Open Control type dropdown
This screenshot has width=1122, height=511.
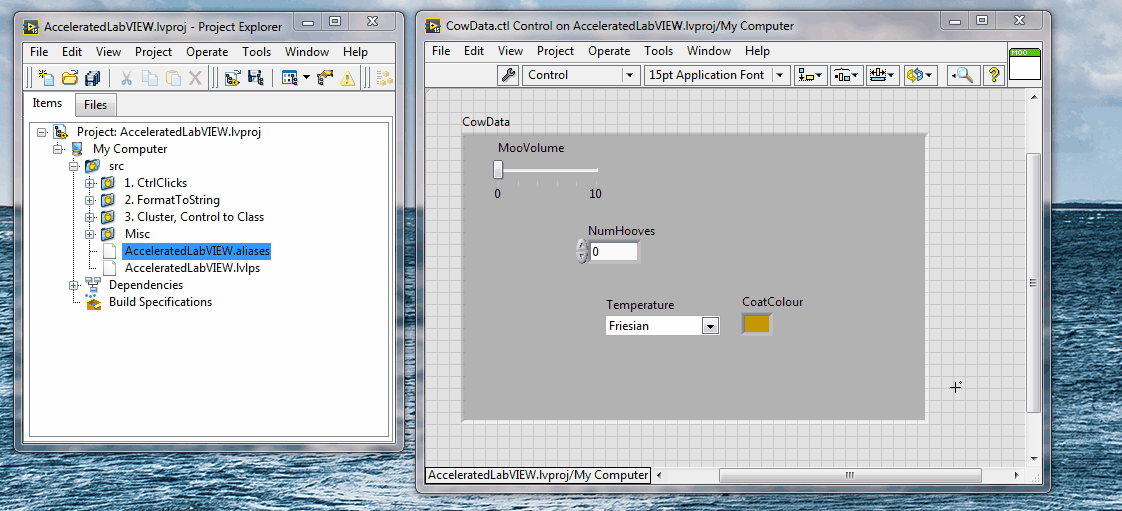point(580,75)
